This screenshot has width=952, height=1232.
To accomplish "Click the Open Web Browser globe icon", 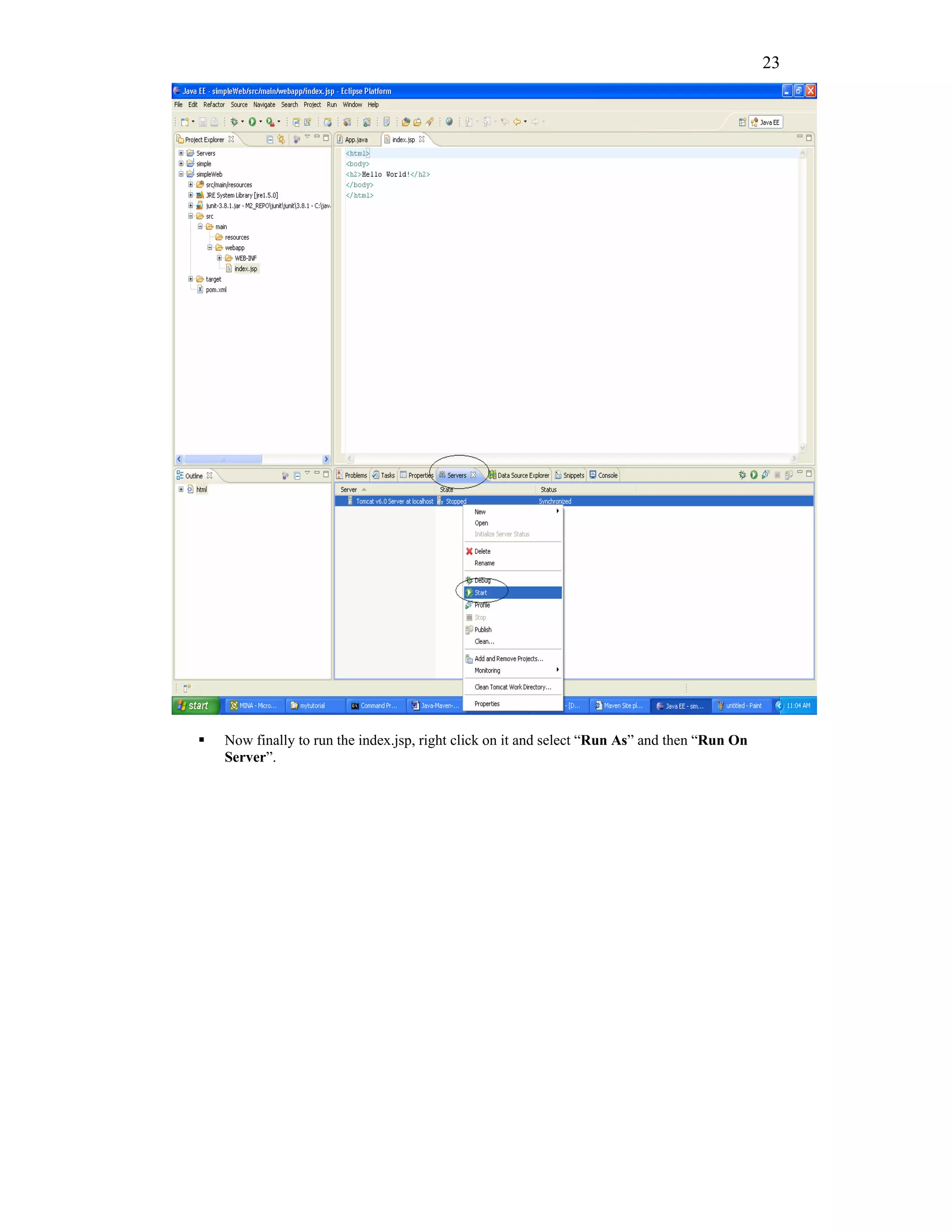I will [x=449, y=122].
